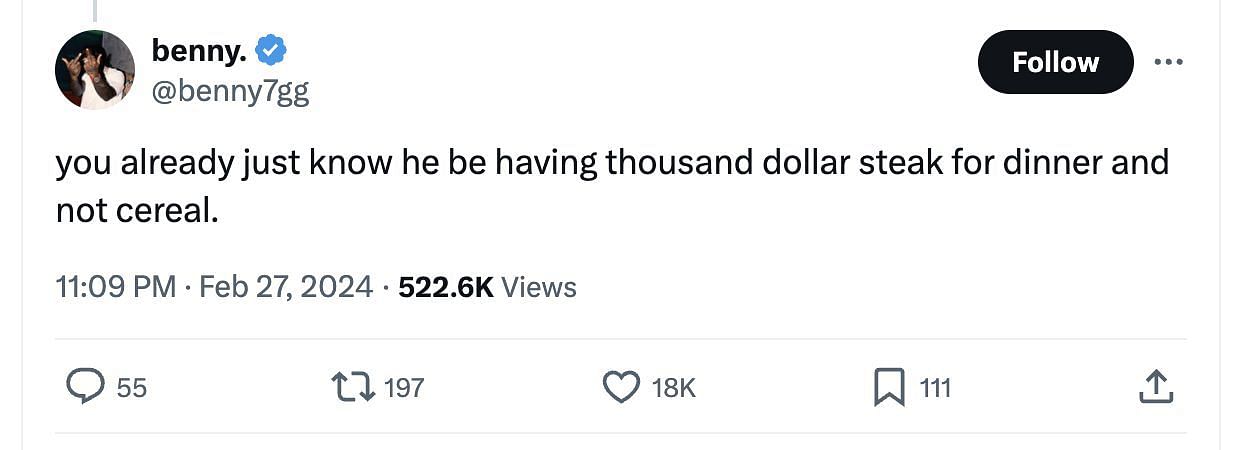Bookmark this tweet with the bookmark icon

(x=889, y=387)
